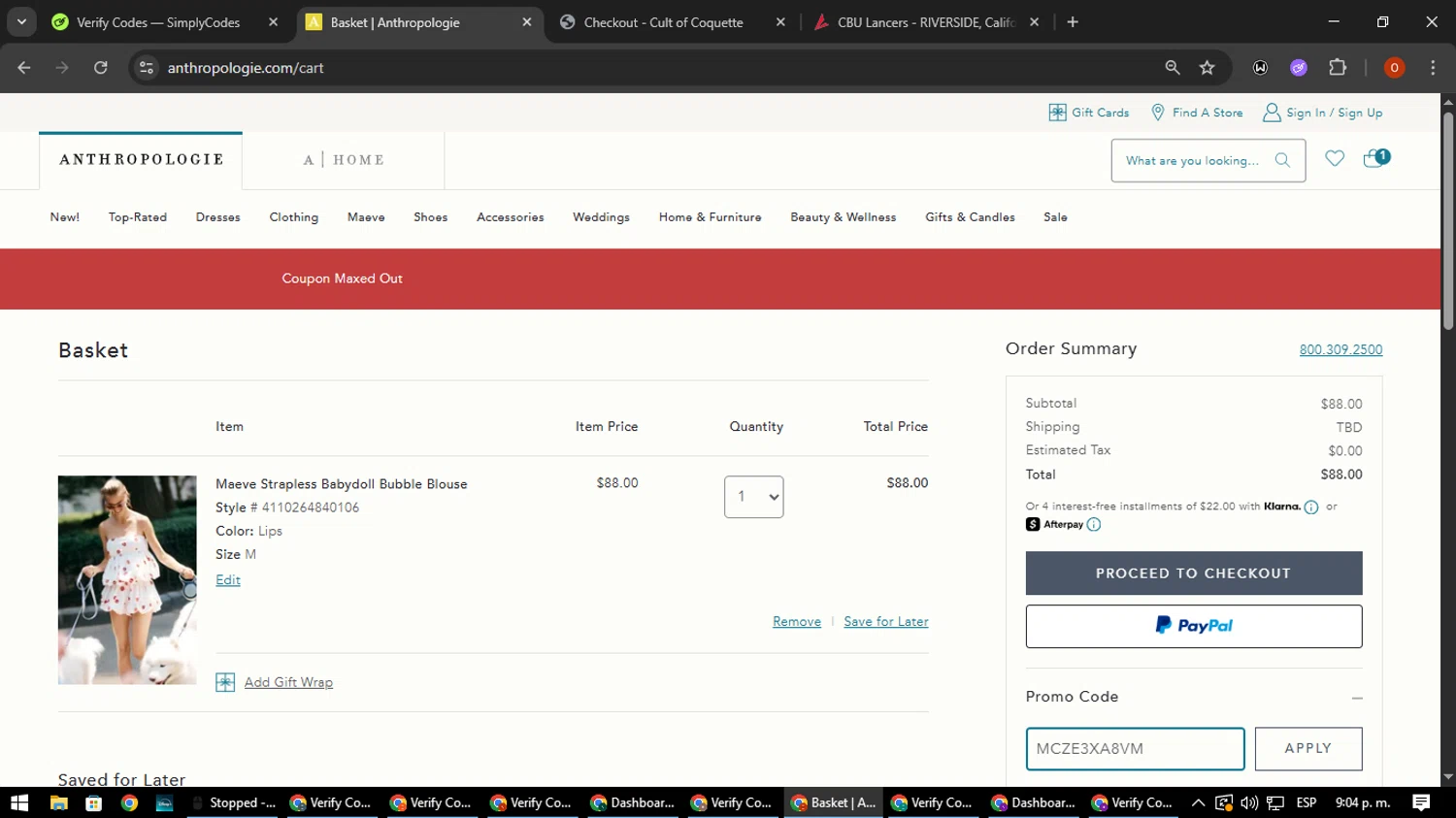This screenshot has height=818, width=1456.
Task: Click the Maeve Strapless Babydoll Bubble Blouse title
Action: coord(342,484)
